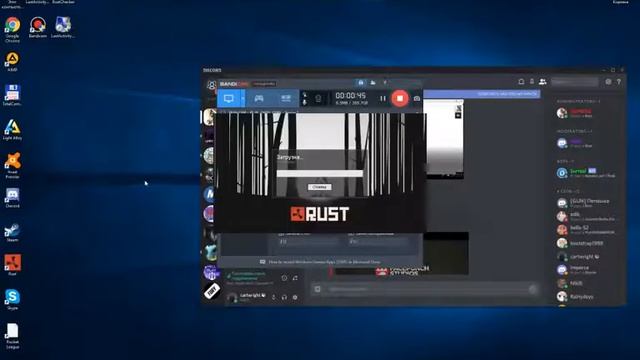Open Bandicam video folder tab icon

click(373, 83)
